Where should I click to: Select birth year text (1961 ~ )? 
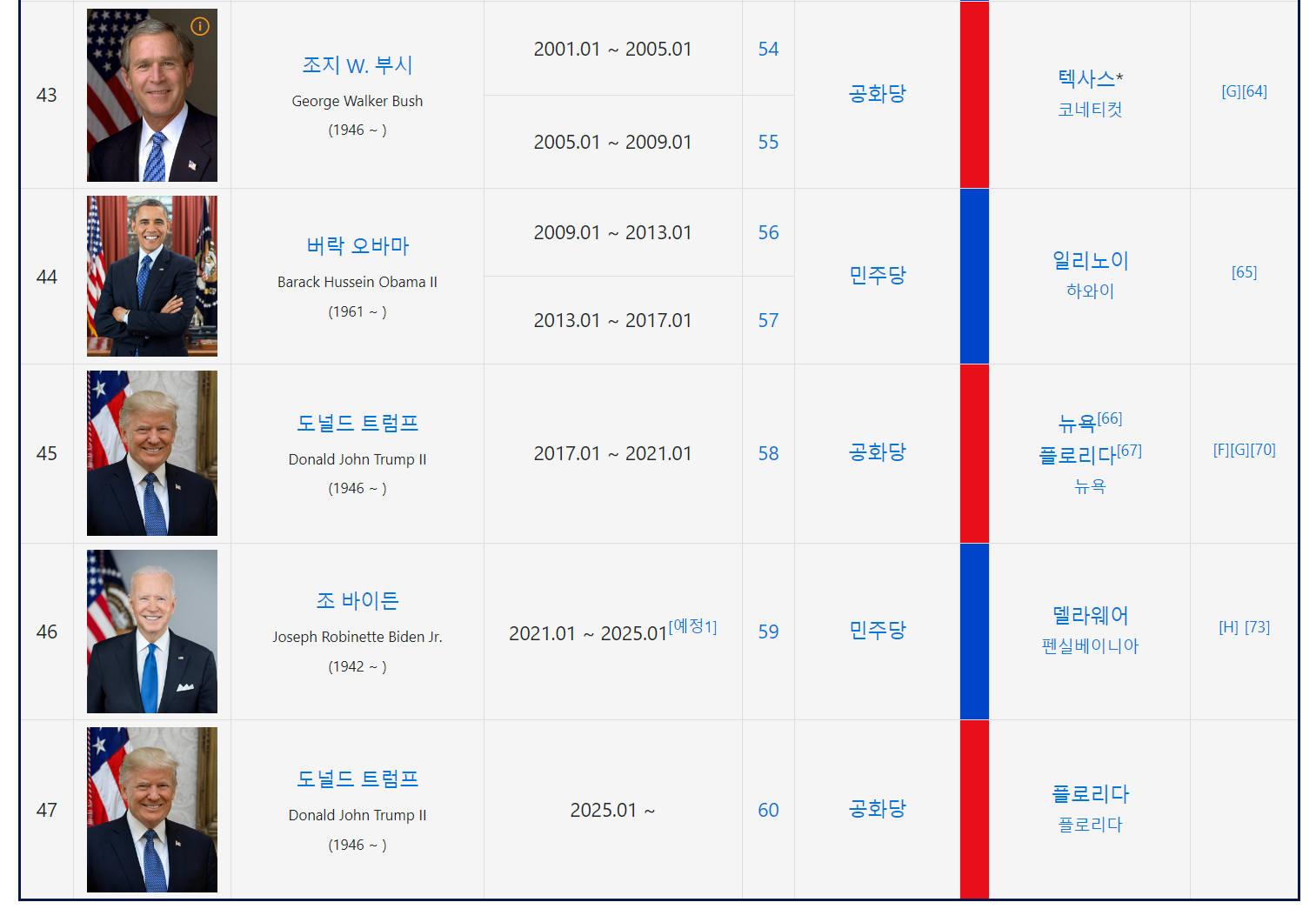tap(357, 311)
